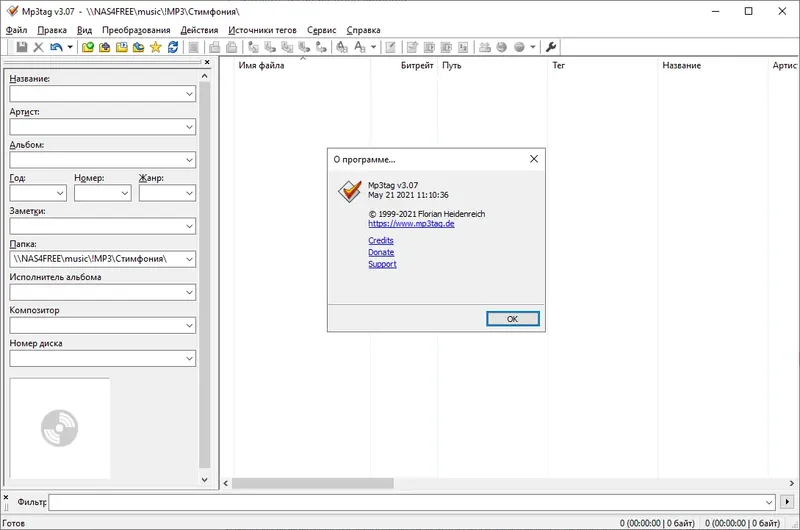This screenshot has height=530, width=800.
Task: Close the filter bar with its x
Action: pos(6,497)
